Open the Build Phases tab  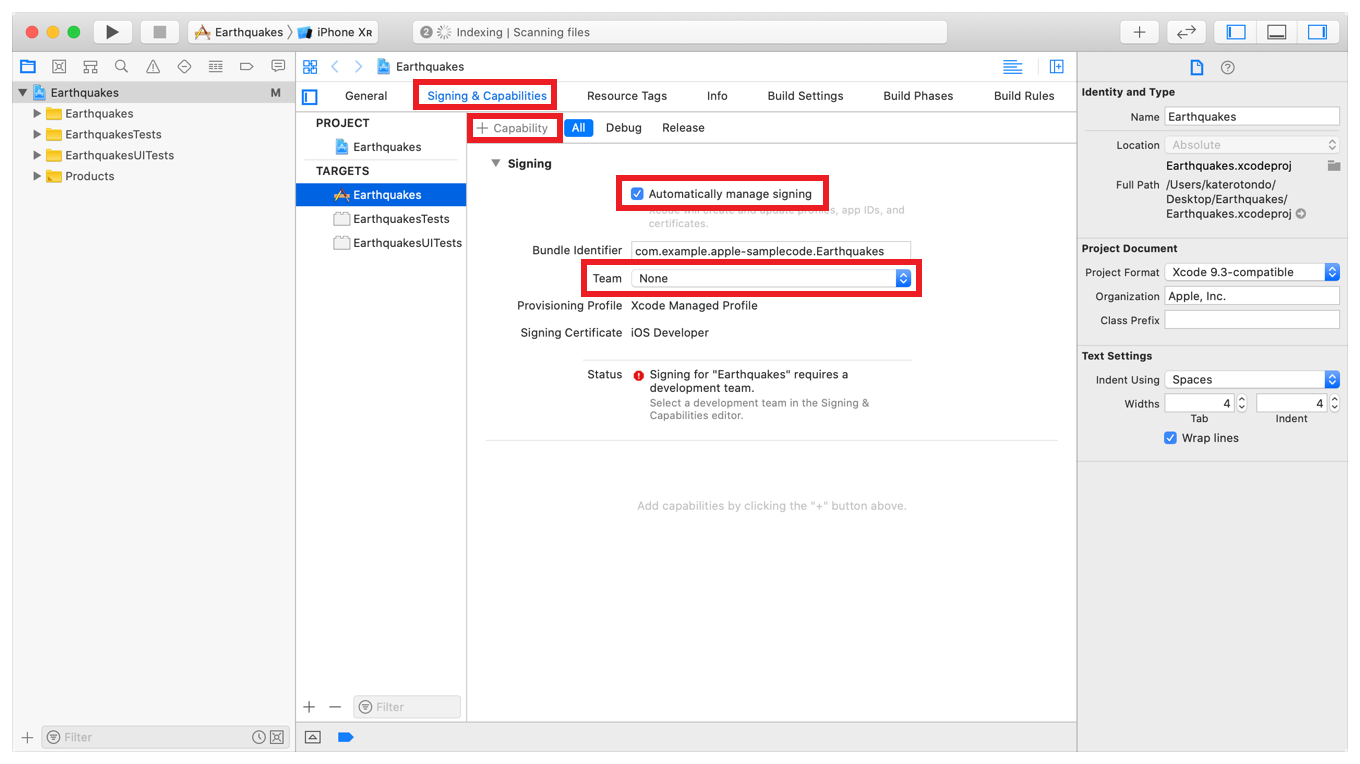918,96
